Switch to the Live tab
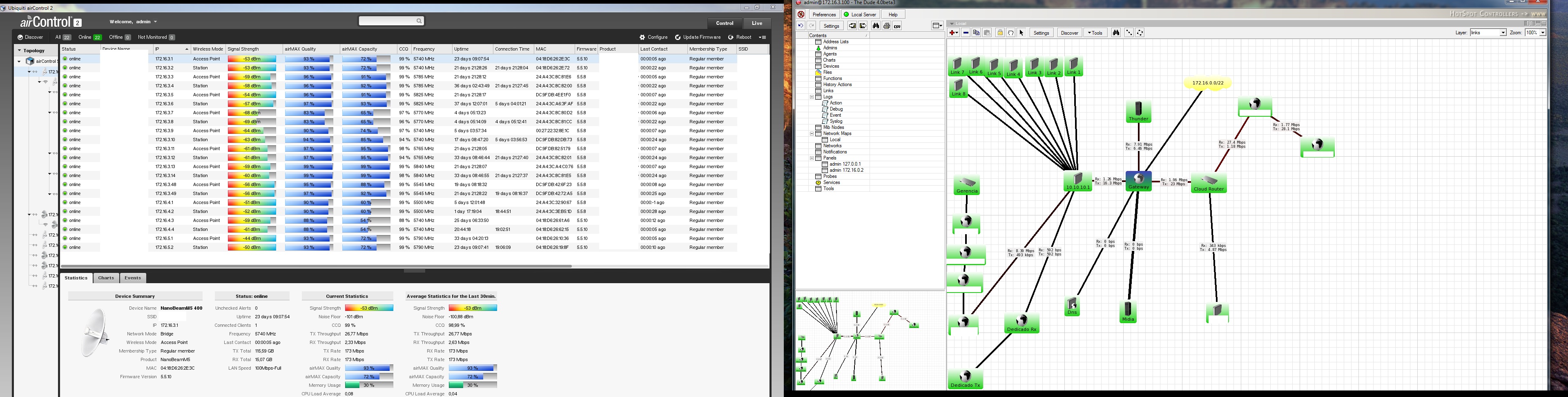 coord(756,23)
